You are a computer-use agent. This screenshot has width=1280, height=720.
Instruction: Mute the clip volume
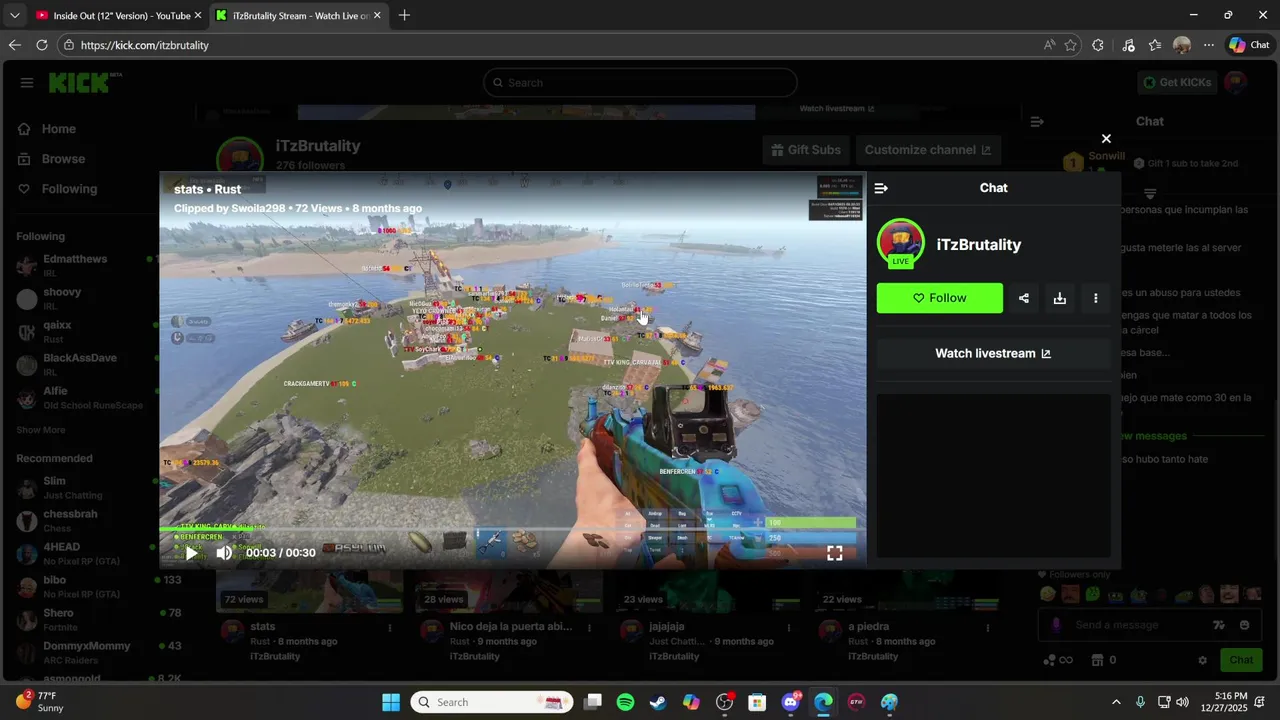click(x=224, y=553)
